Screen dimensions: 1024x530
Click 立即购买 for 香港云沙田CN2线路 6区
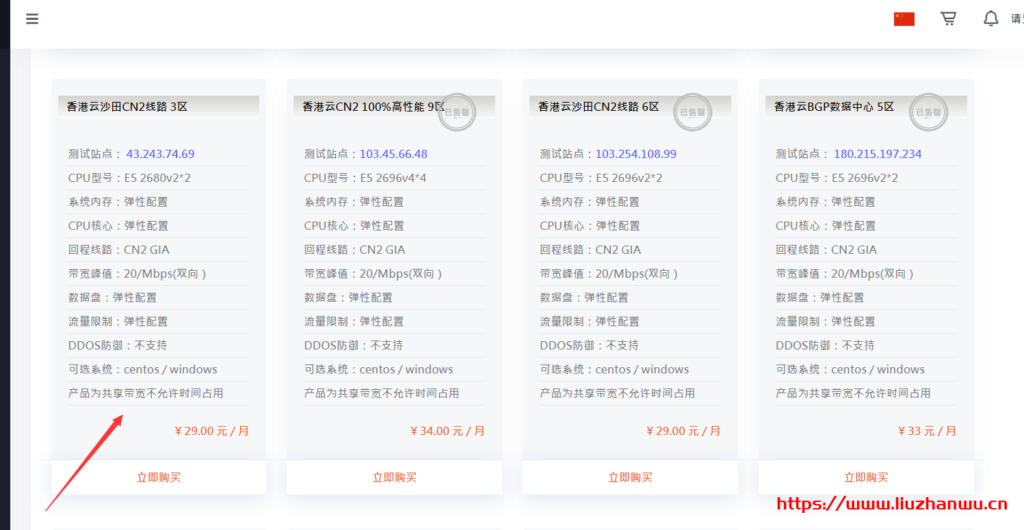point(630,477)
